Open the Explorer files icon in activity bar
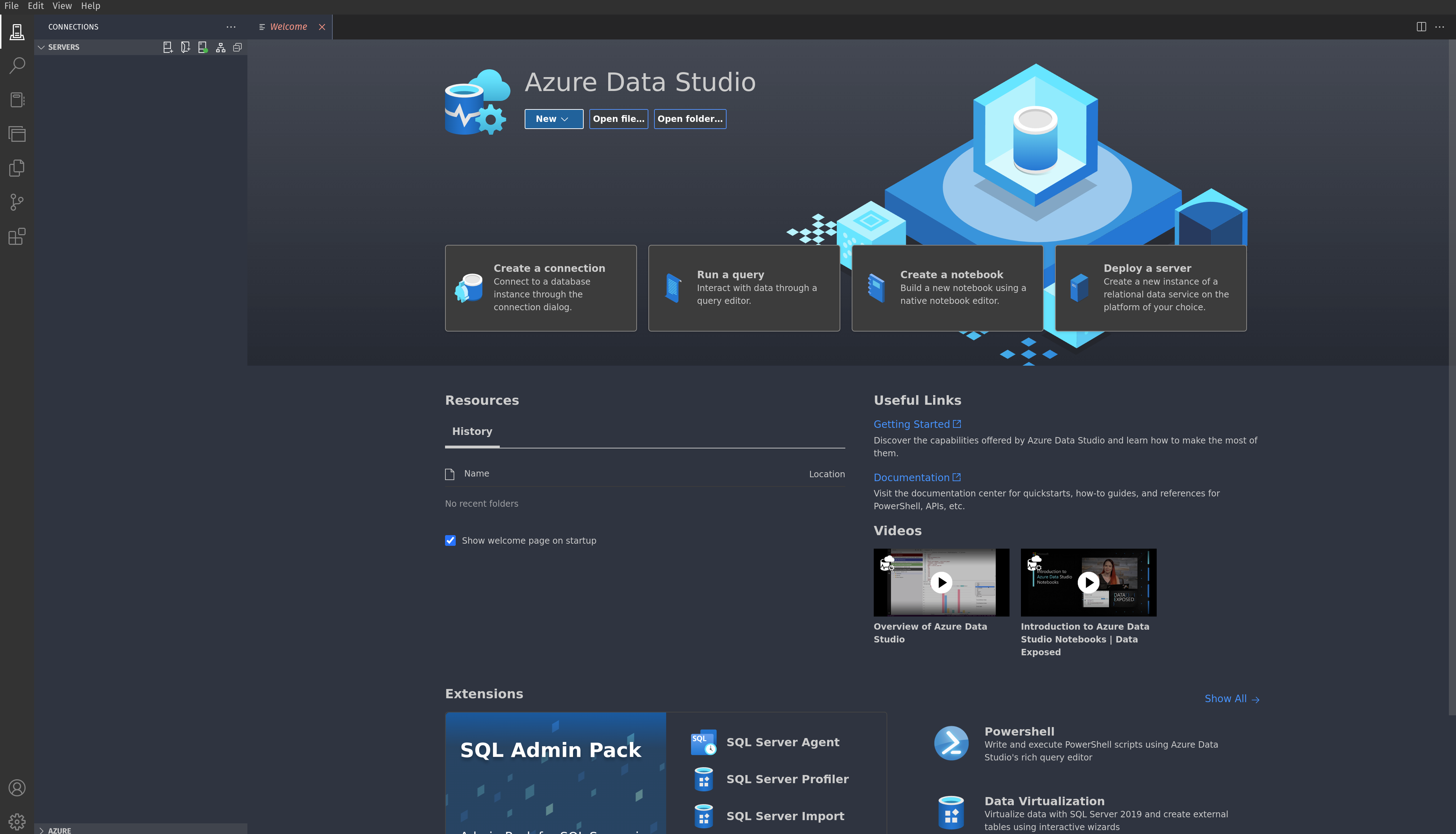The width and height of the screenshot is (1456, 834). coord(17,168)
